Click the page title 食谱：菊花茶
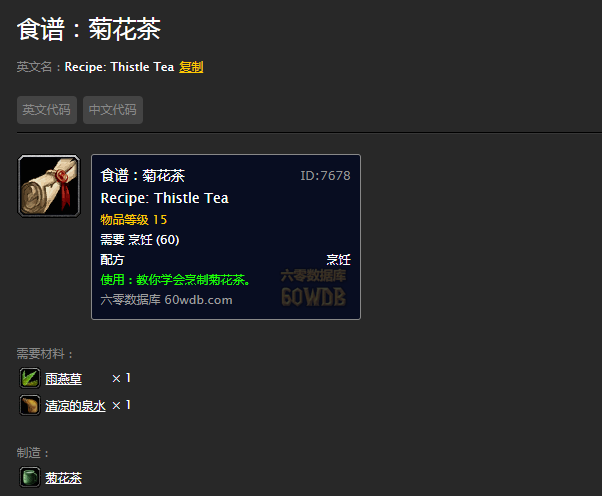The image size is (602, 496). pyautogui.click(x=89, y=29)
